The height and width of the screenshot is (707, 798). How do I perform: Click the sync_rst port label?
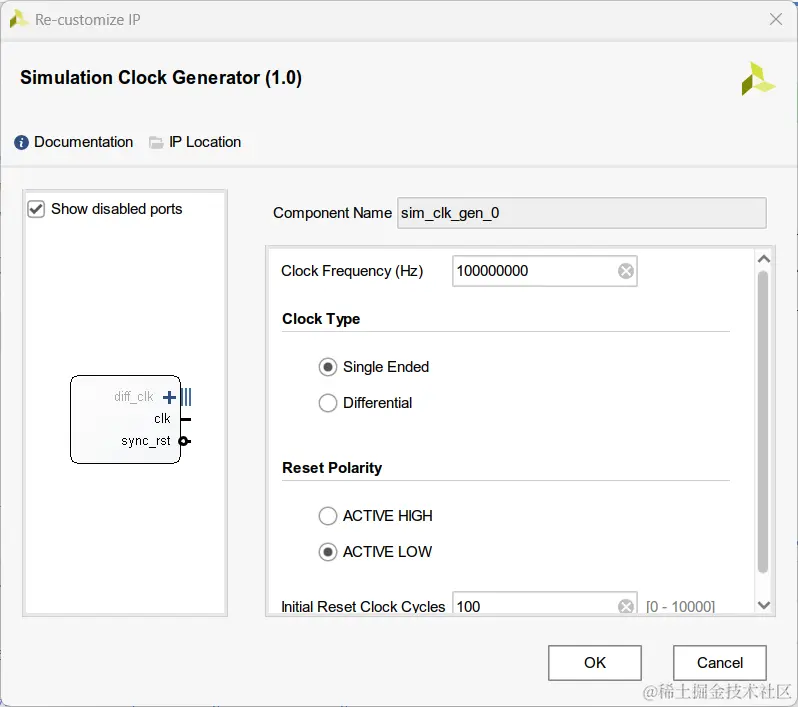[146, 441]
